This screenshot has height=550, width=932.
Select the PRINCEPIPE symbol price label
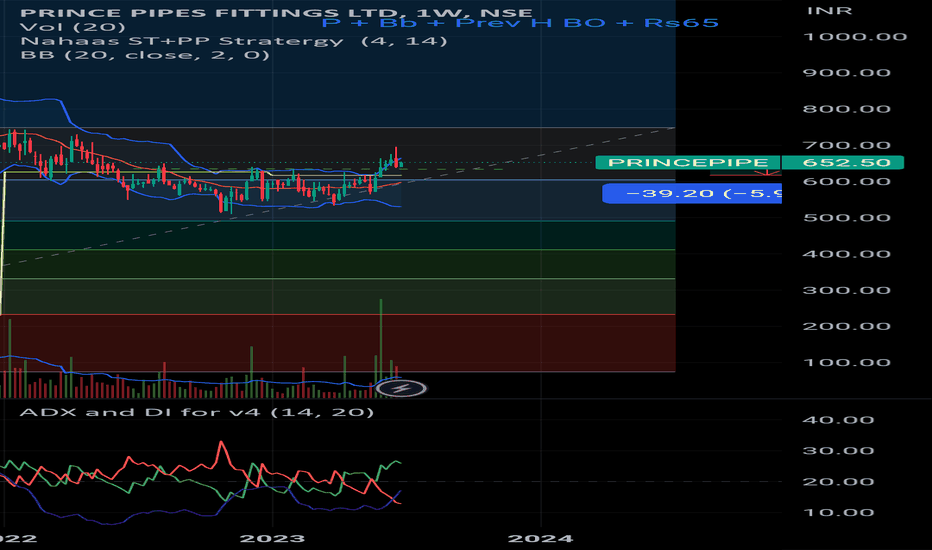pyautogui.click(x=688, y=162)
